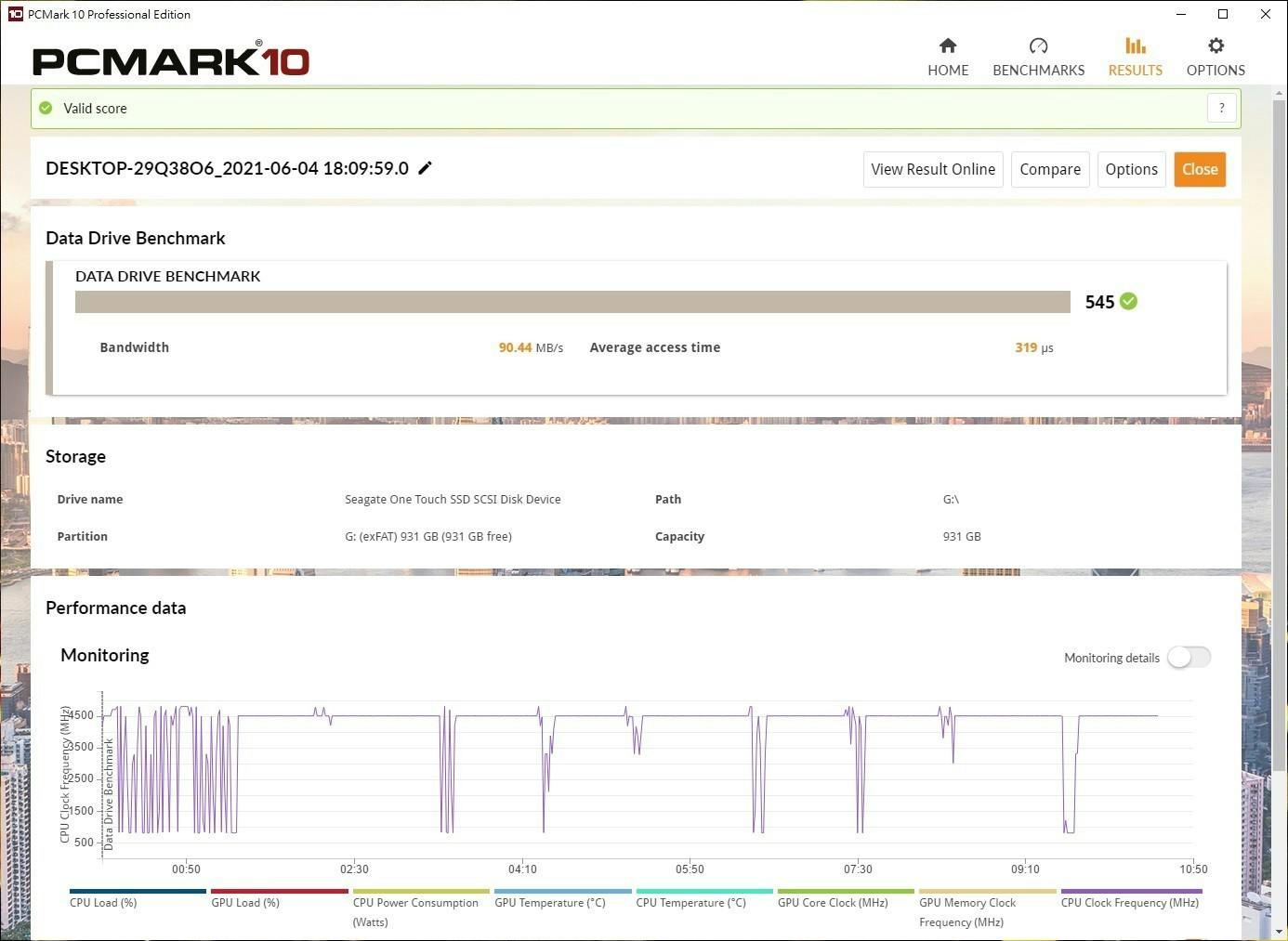Click drive name Seagate One Touch SSD
Viewport: 1288px width, 941px height.
click(453, 499)
